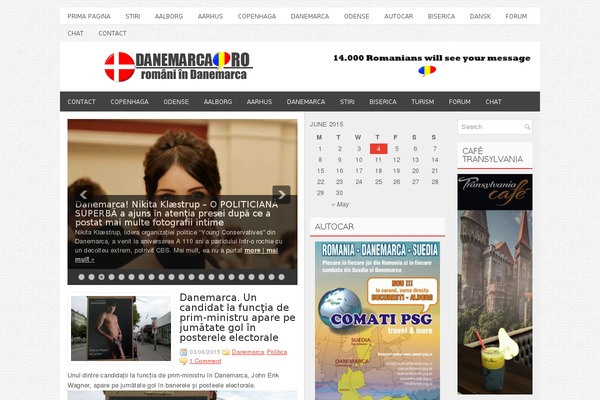Select AALBORG in the dark navigation bar

218,102
